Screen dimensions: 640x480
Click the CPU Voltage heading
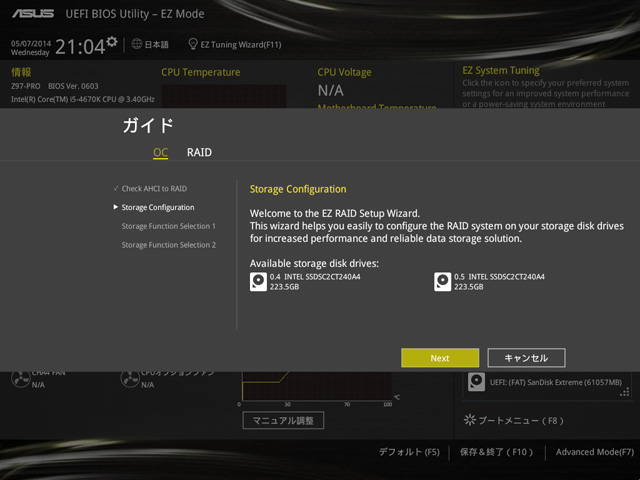pyautogui.click(x=344, y=72)
